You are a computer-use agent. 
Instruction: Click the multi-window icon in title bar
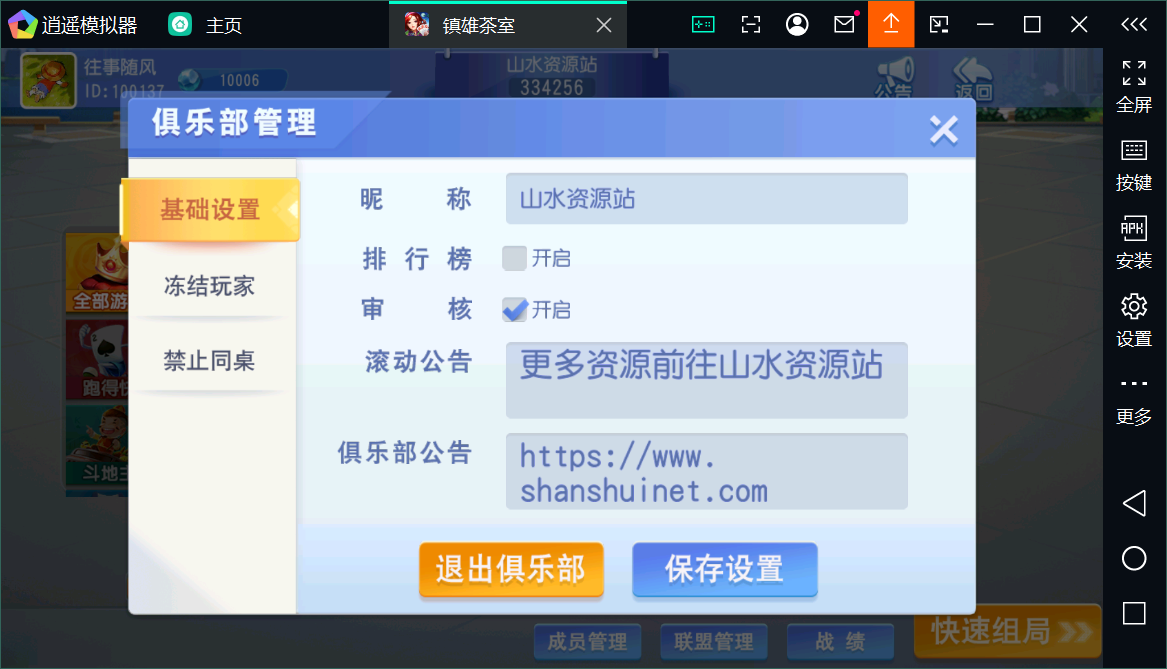click(939, 25)
